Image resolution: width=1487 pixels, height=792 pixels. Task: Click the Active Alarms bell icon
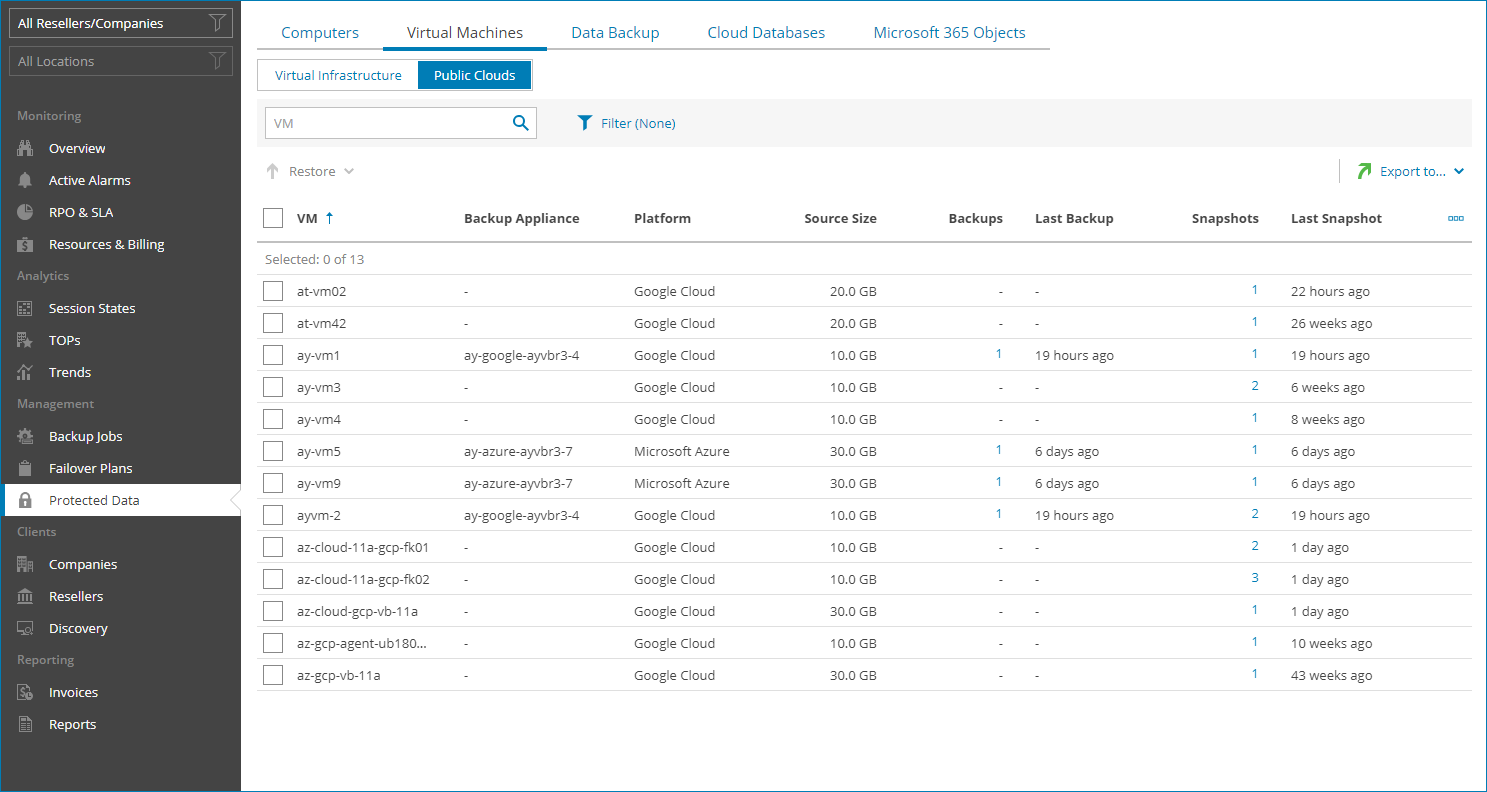coord(26,180)
